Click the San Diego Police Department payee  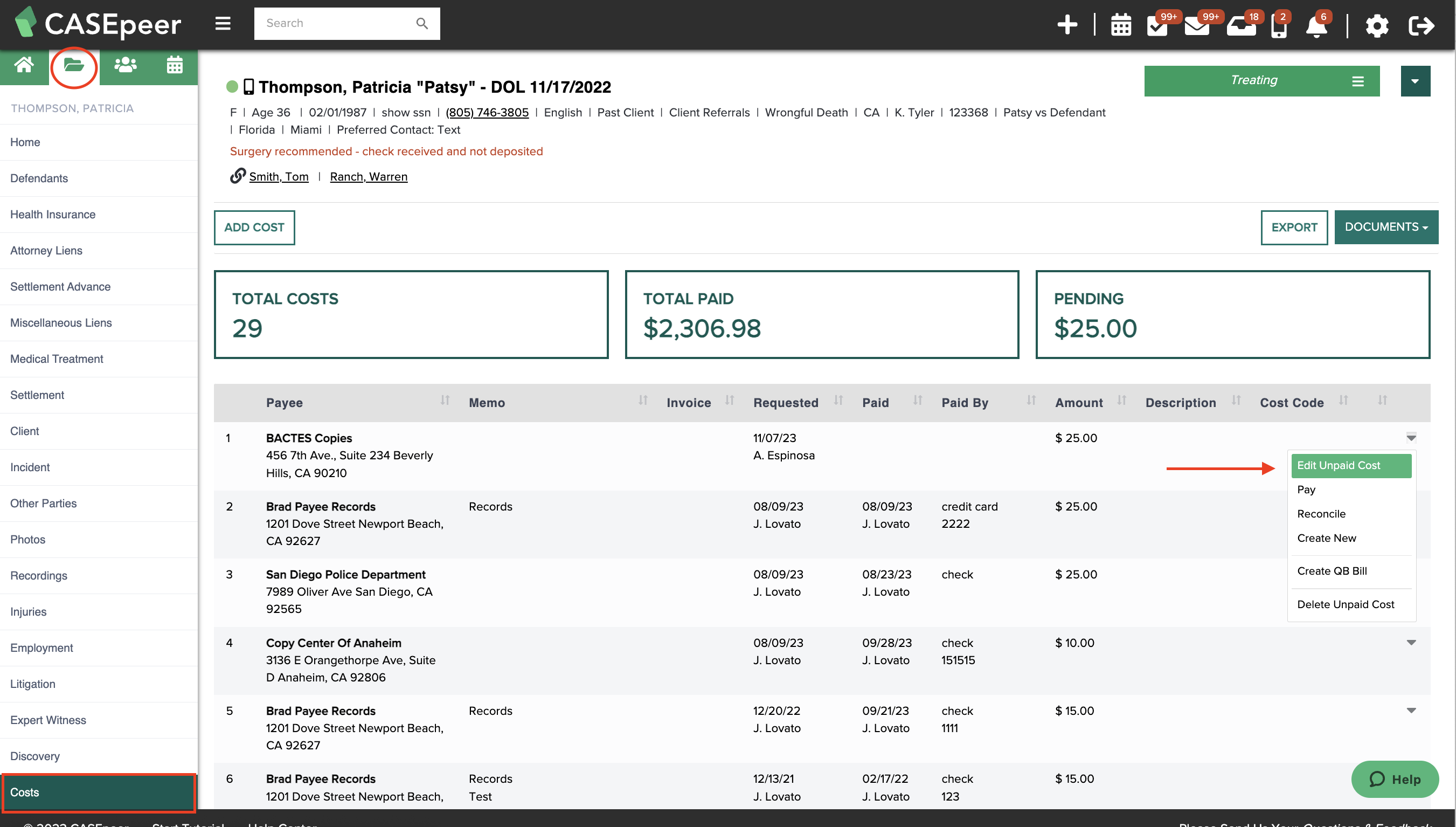click(345, 574)
